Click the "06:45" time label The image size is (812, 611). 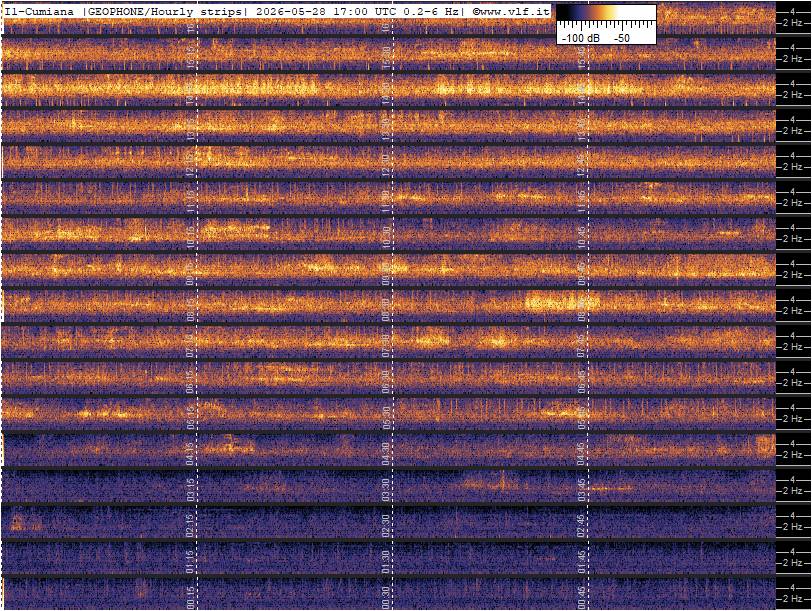582,382
